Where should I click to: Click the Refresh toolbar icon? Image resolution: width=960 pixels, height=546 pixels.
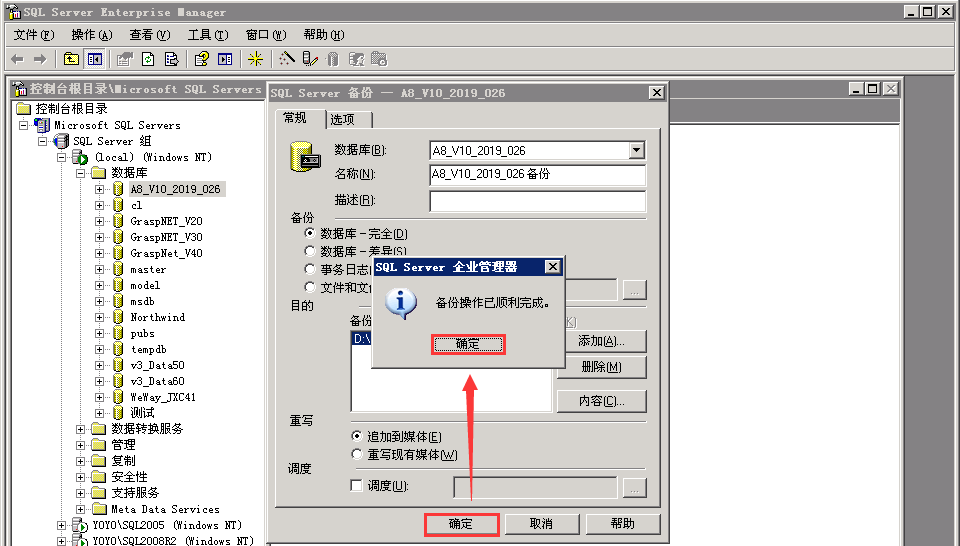pos(148,59)
